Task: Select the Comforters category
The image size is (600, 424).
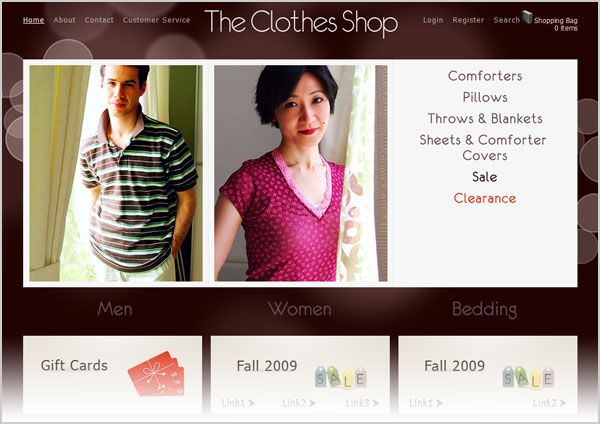Action: [485, 76]
